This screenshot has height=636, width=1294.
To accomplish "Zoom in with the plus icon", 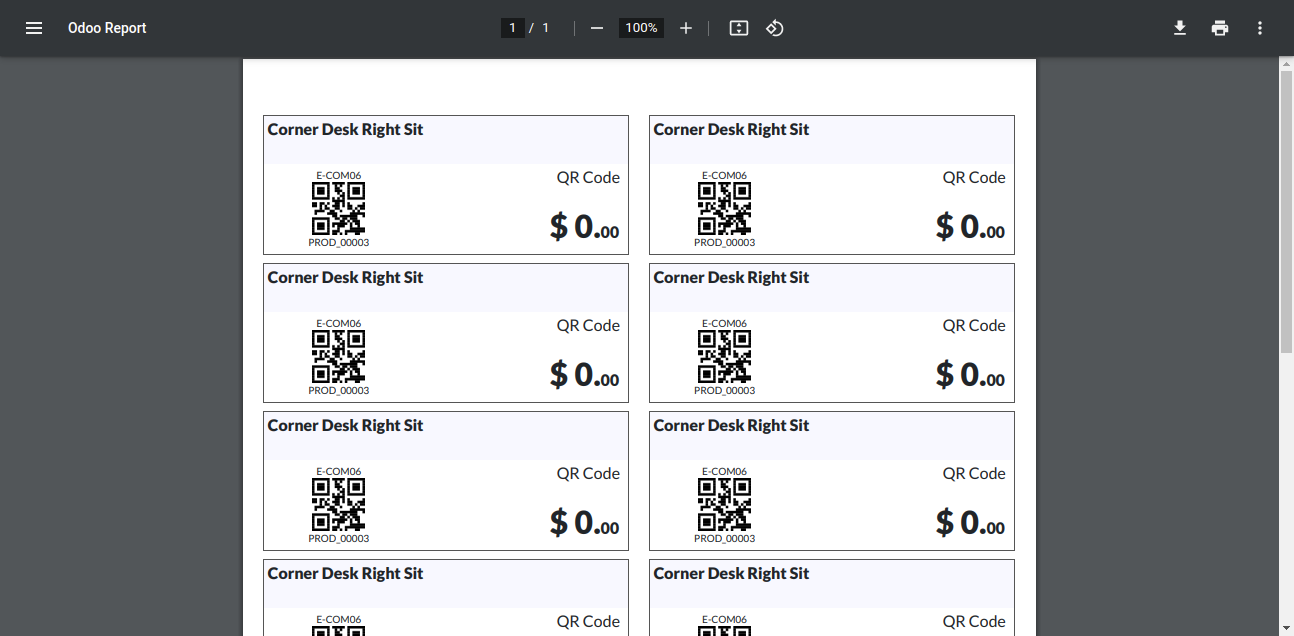I will click(686, 28).
